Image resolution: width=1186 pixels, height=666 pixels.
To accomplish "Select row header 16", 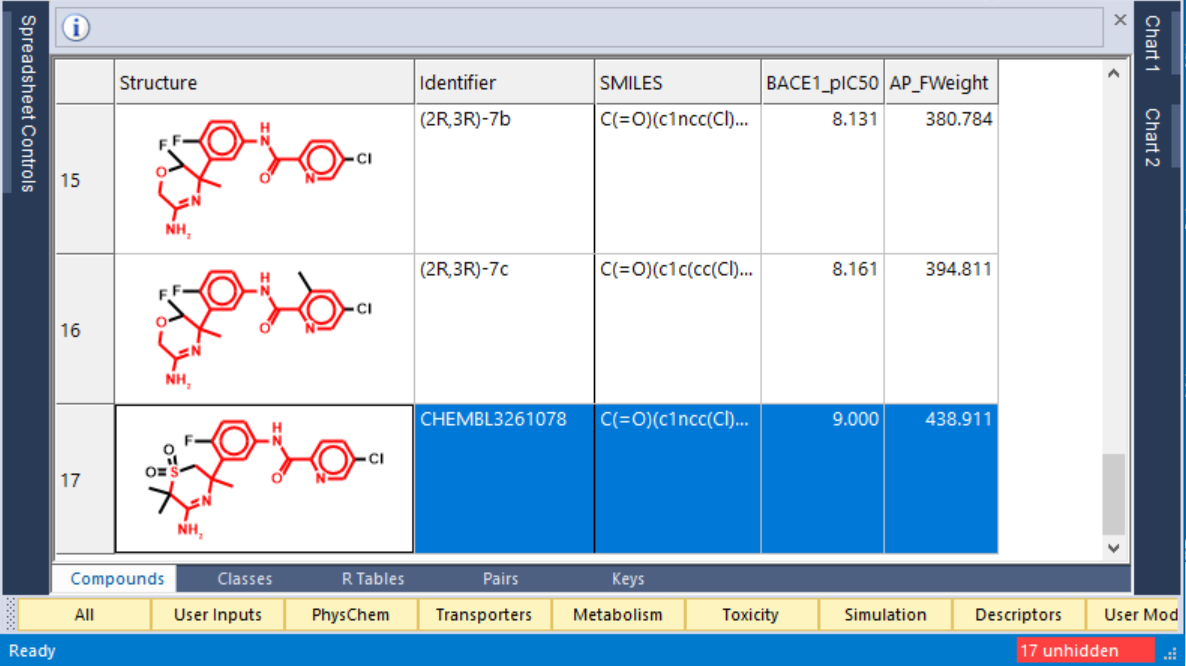I will (85, 330).
